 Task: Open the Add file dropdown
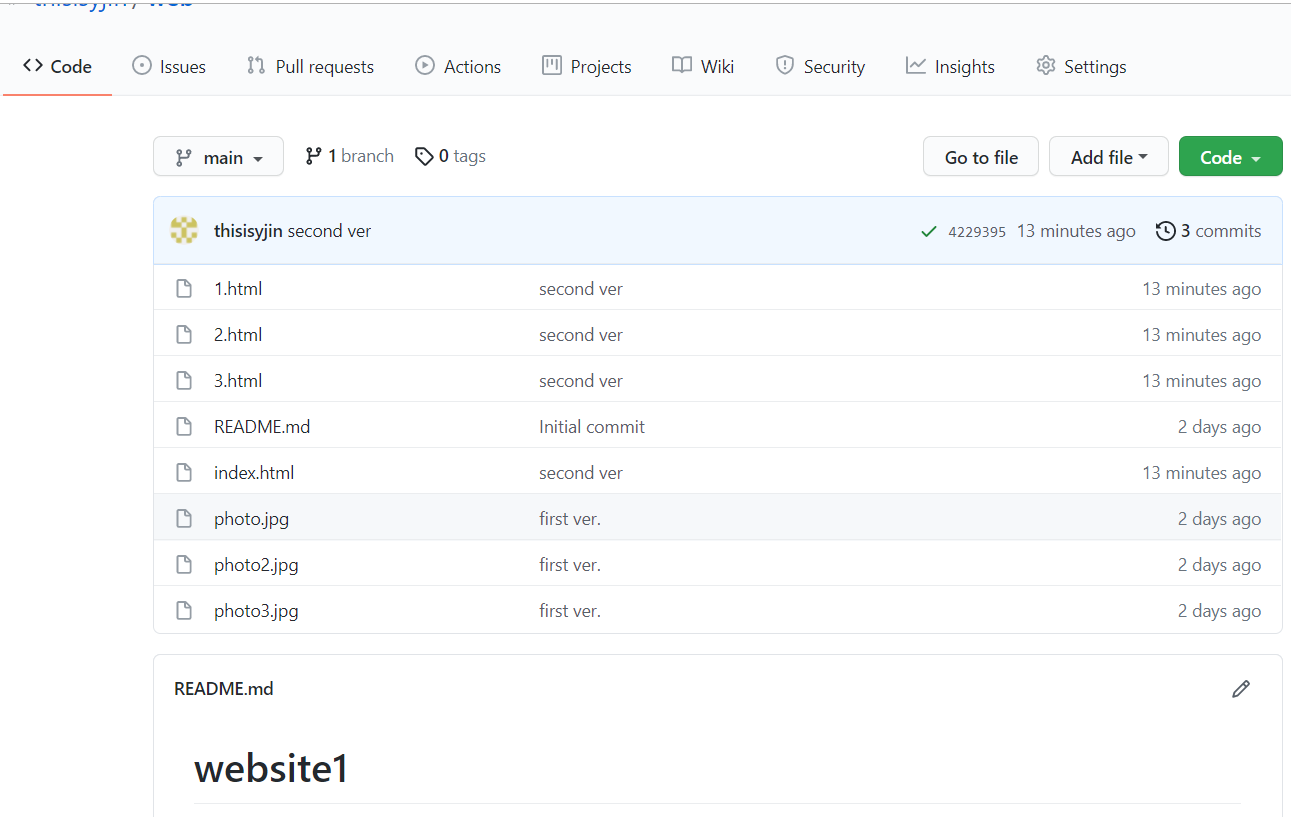(x=1108, y=157)
